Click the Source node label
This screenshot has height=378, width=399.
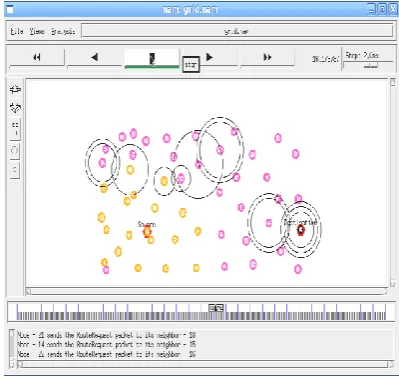pos(147,224)
